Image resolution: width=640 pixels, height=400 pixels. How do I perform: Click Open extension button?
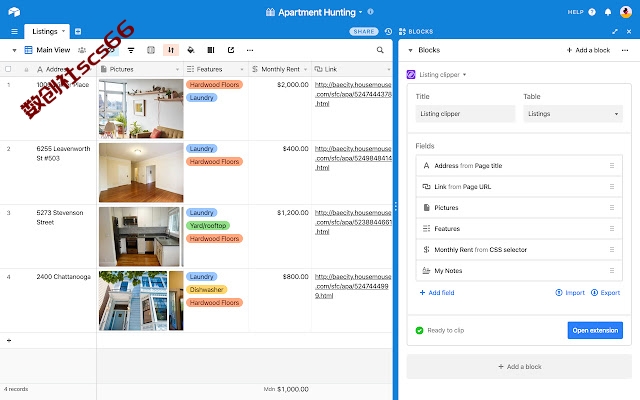pyautogui.click(x=595, y=330)
